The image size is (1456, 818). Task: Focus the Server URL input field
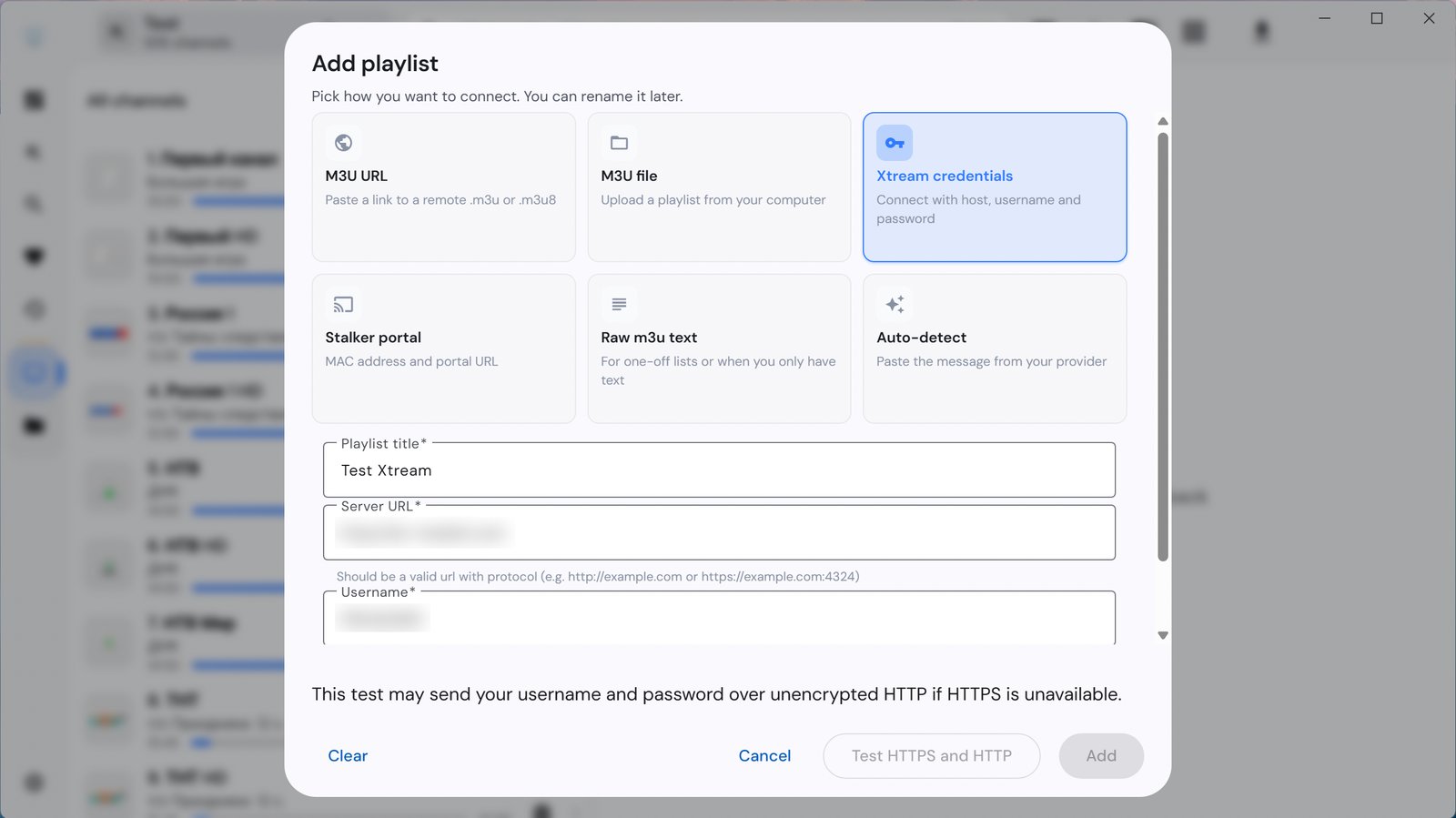pyautogui.click(x=719, y=532)
